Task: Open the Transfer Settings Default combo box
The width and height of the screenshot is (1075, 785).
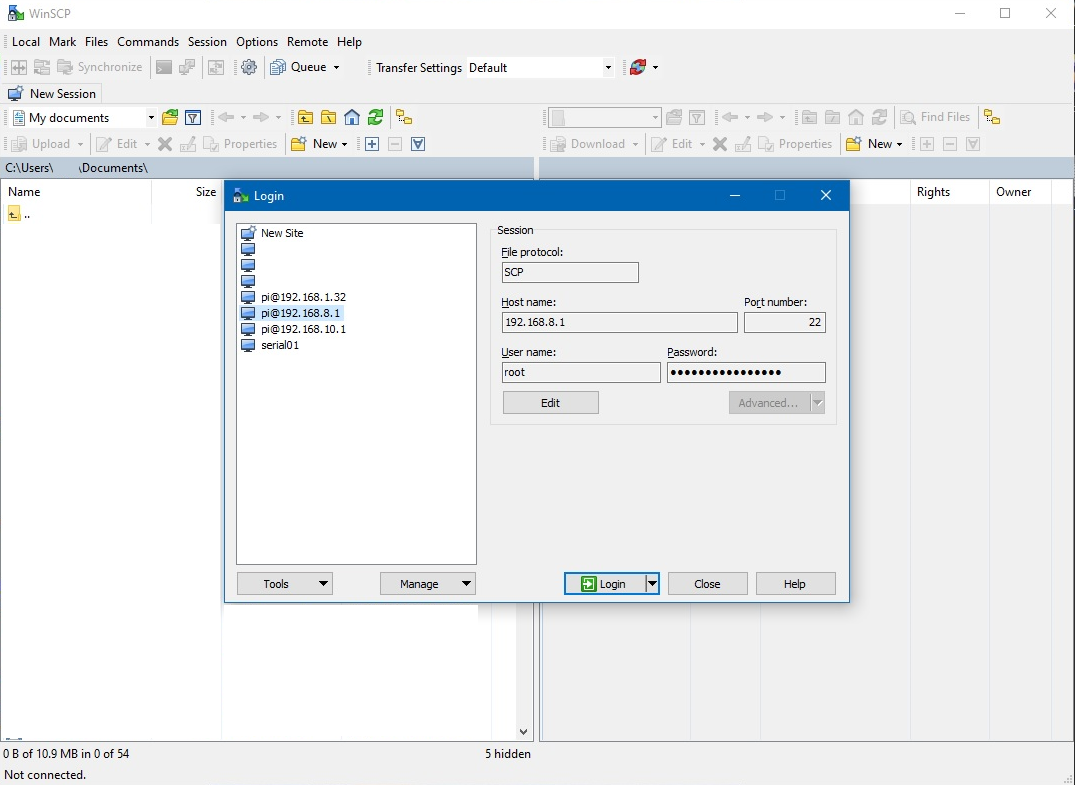Action: pos(540,68)
